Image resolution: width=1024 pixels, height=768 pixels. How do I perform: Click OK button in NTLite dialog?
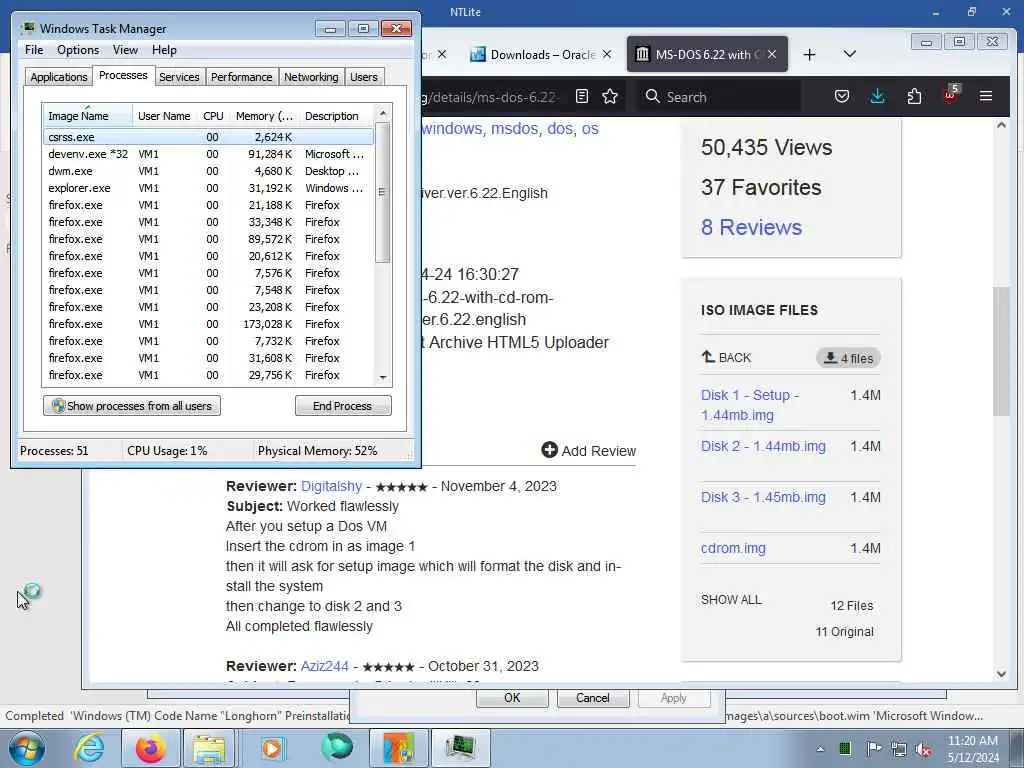(512, 697)
